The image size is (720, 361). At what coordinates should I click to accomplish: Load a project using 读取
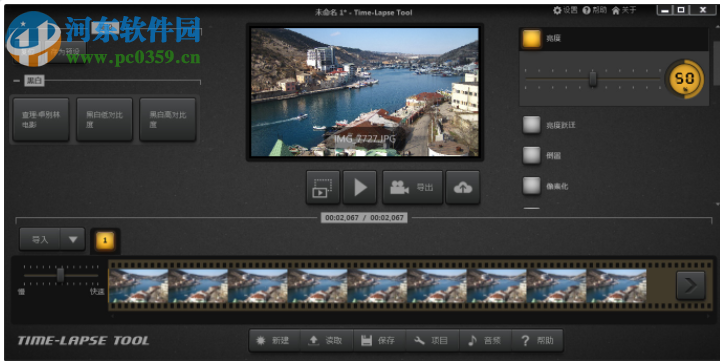click(327, 341)
